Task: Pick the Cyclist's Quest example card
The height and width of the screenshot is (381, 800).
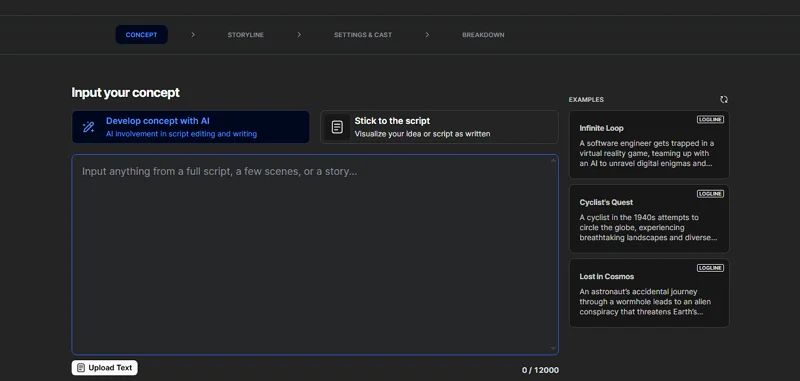Action: (649, 218)
